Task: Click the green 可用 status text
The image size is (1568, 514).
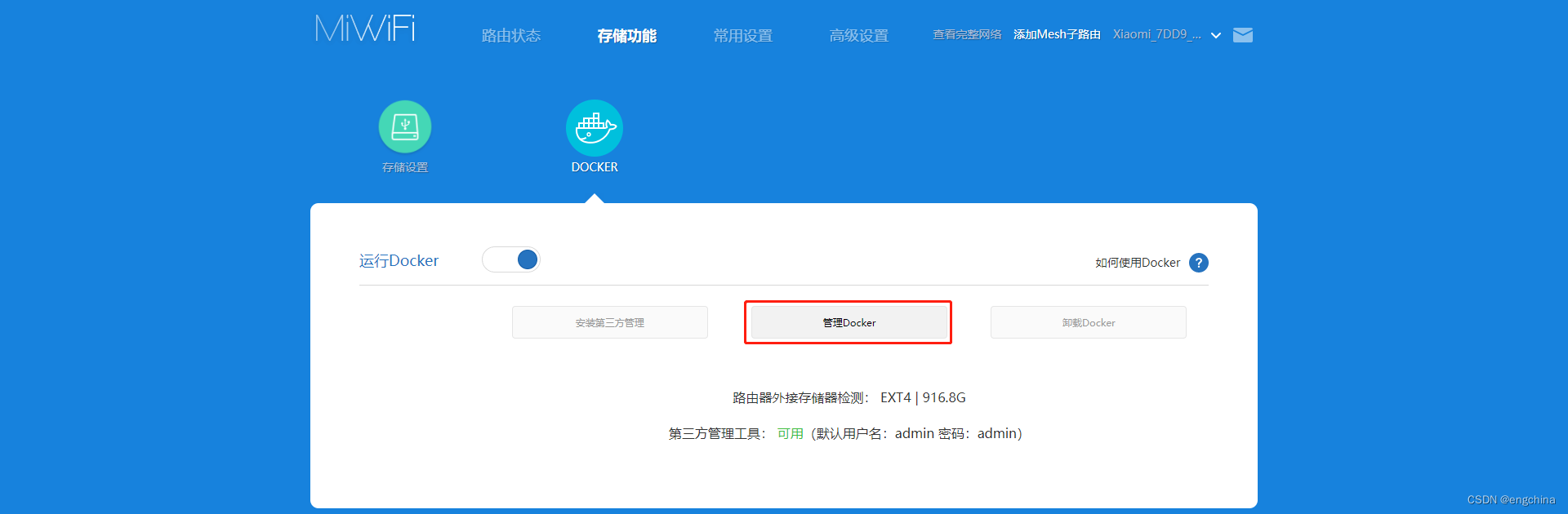Action: click(x=791, y=434)
